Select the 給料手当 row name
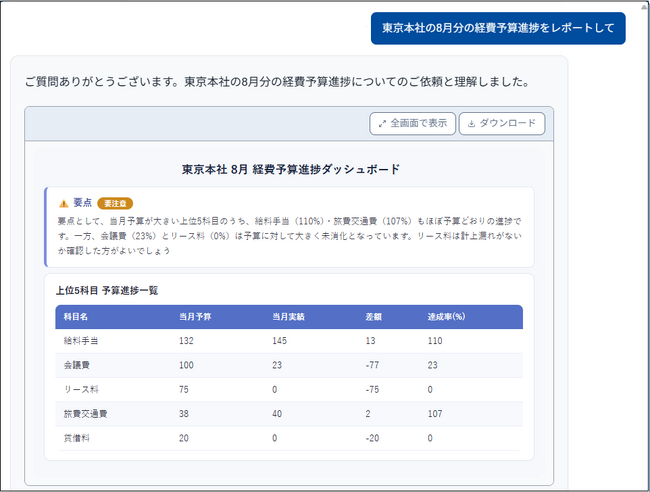Image resolution: width=650 pixels, height=492 pixels. point(81,341)
